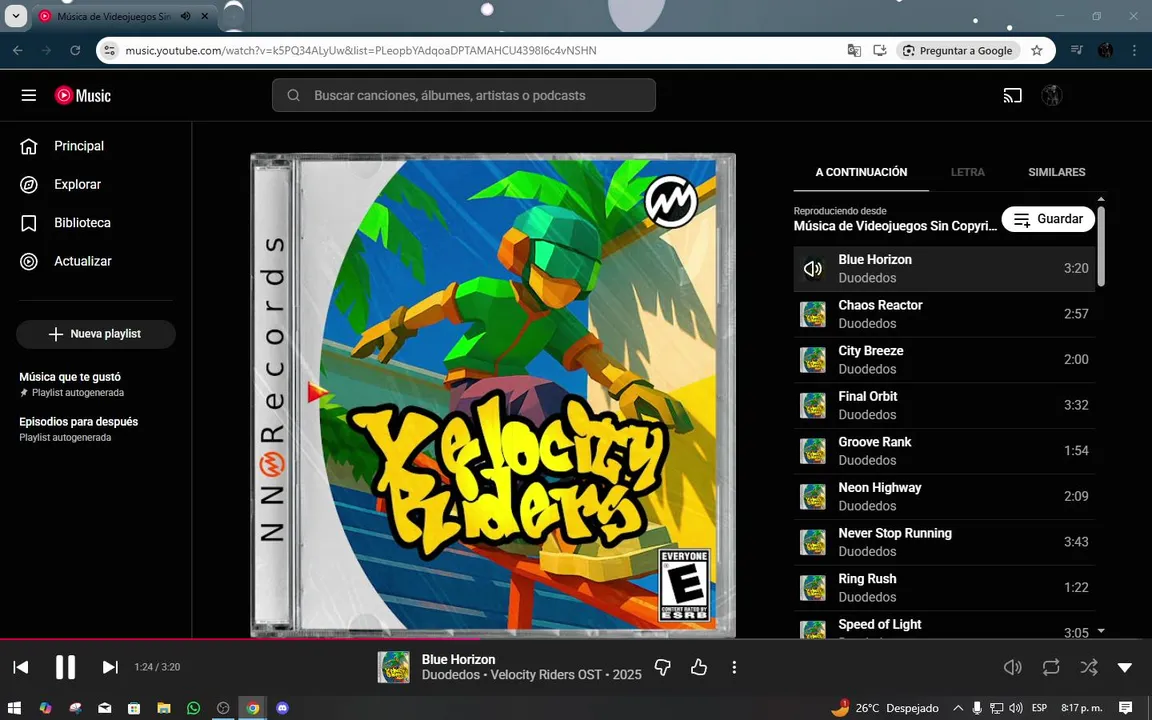Open more actions three-dot menu
The width and height of the screenshot is (1152, 720).
[x=734, y=667]
